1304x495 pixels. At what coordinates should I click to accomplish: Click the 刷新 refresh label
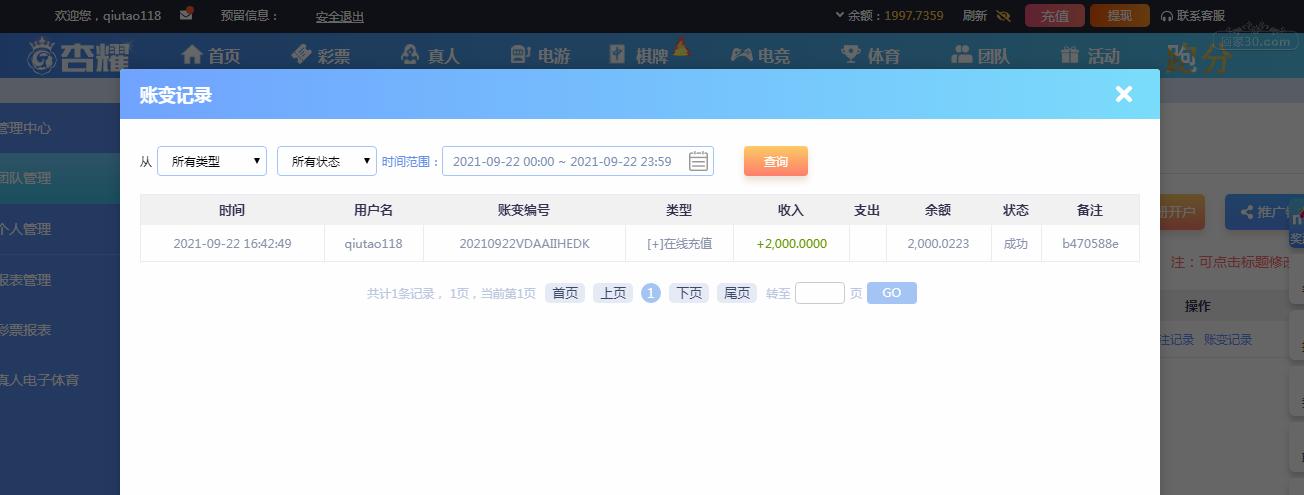(974, 16)
